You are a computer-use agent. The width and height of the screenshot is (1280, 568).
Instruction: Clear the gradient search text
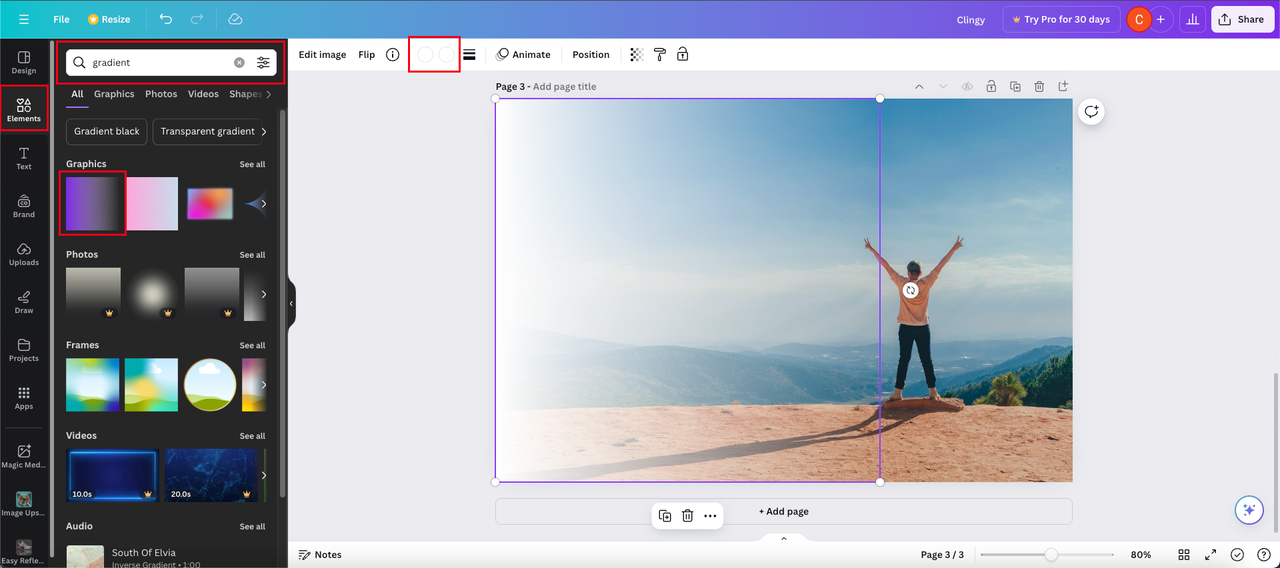pos(239,62)
